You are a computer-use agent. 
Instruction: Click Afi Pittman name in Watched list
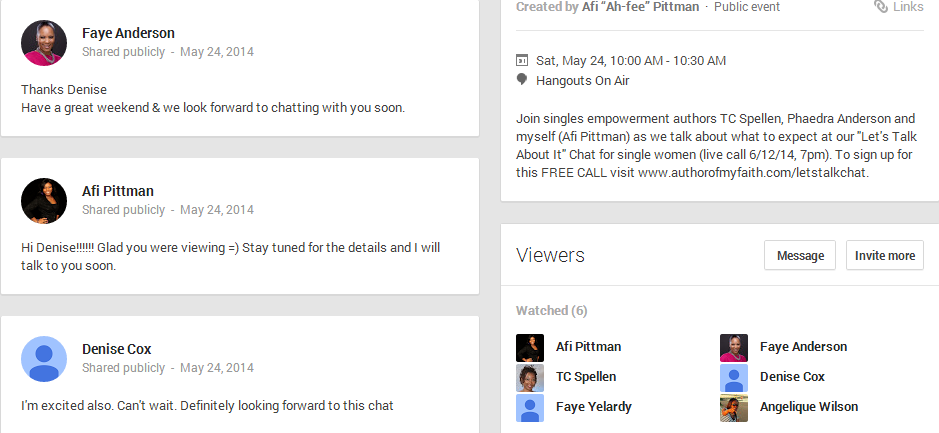(589, 347)
